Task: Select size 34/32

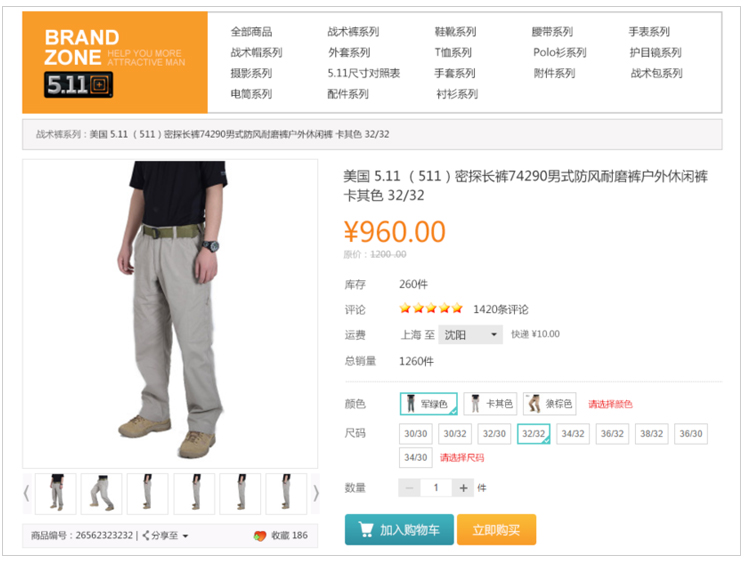Action: tap(573, 434)
